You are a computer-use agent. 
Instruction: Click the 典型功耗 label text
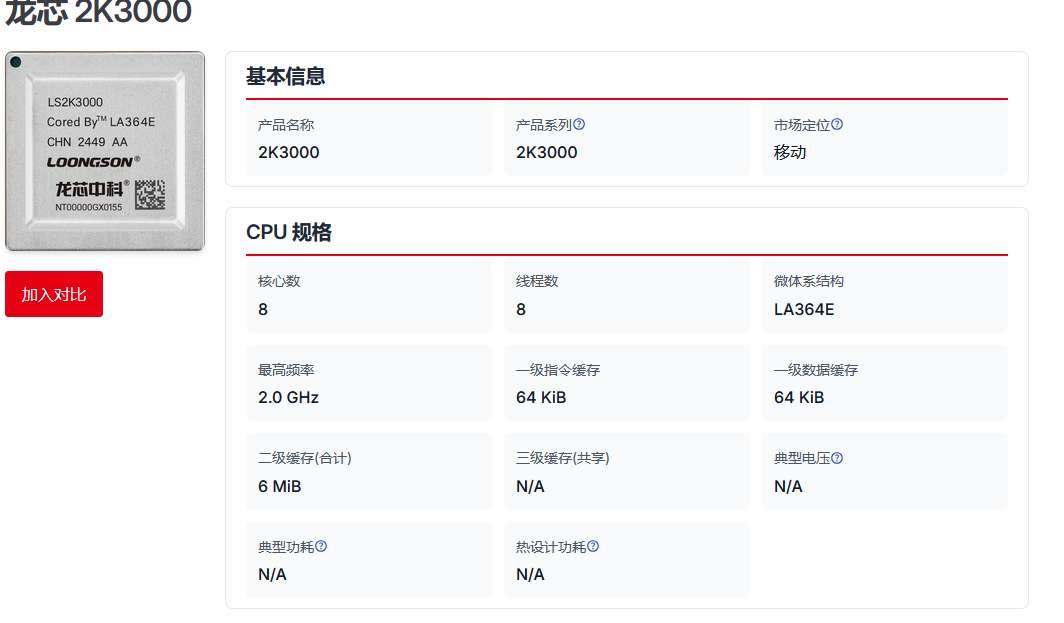(x=286, y=547)
